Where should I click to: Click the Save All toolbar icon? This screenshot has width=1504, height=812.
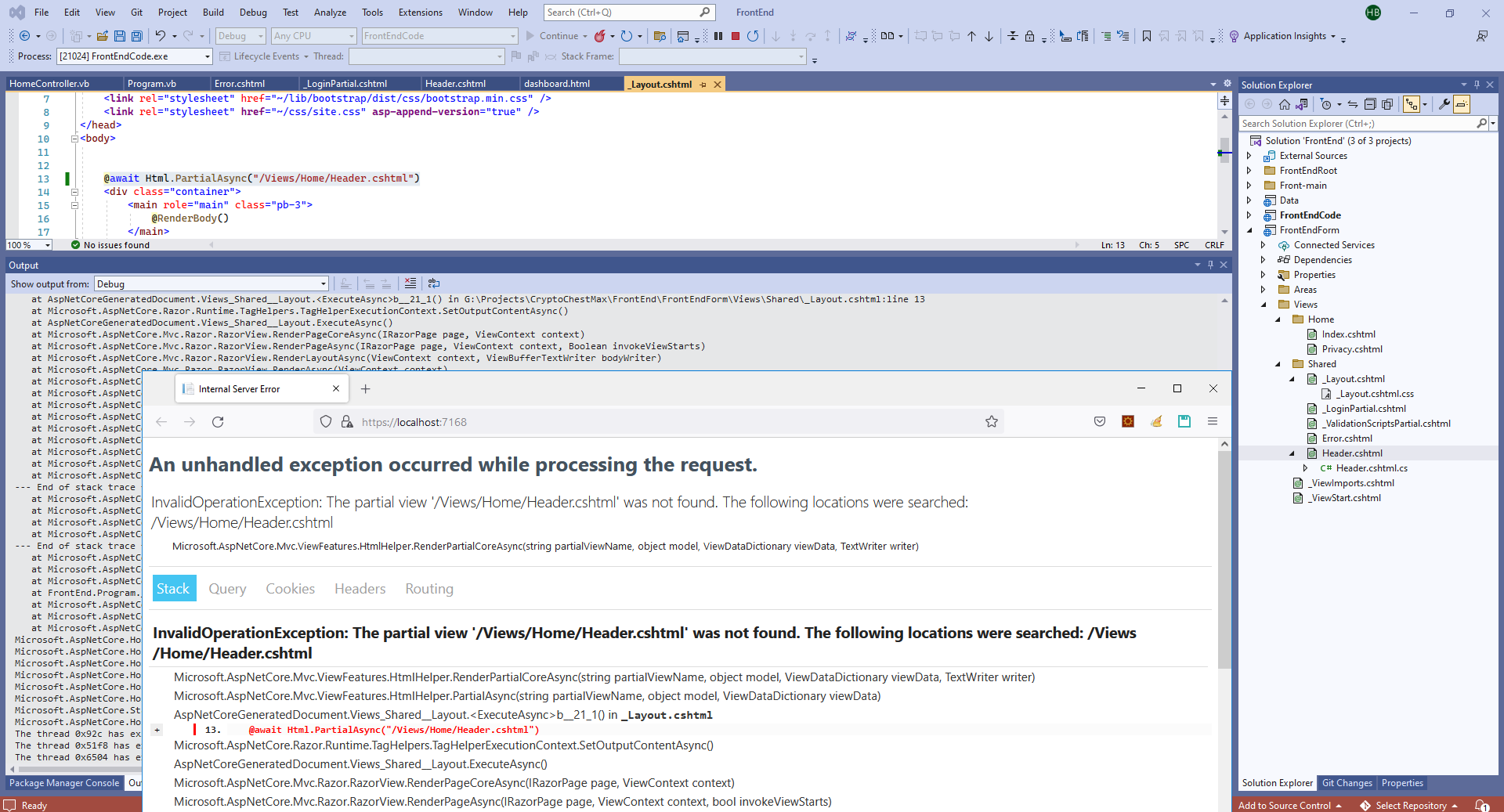[x=137, y=36]
